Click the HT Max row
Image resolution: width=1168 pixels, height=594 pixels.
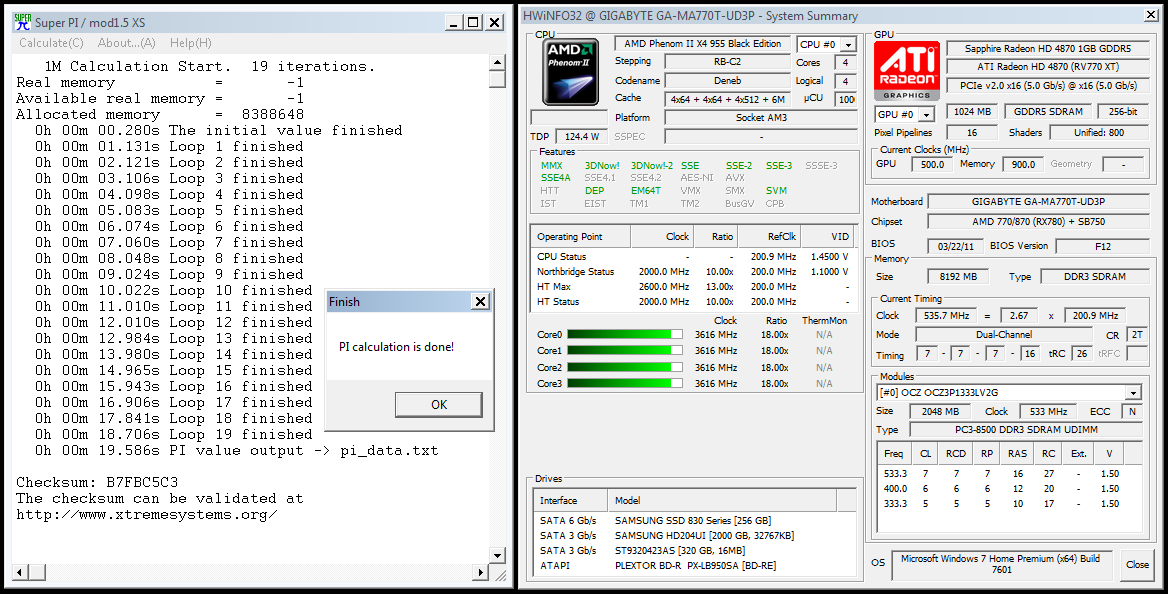tap(692, 287)
